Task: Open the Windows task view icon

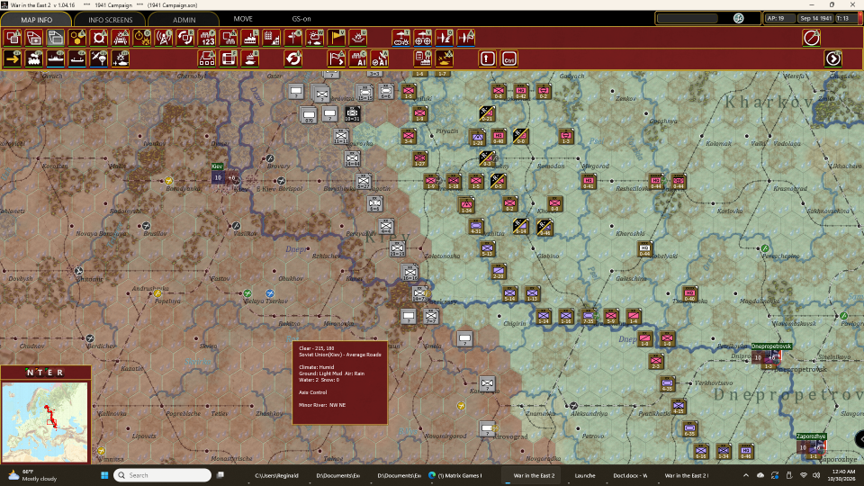Action: click(x=220, y=475)
